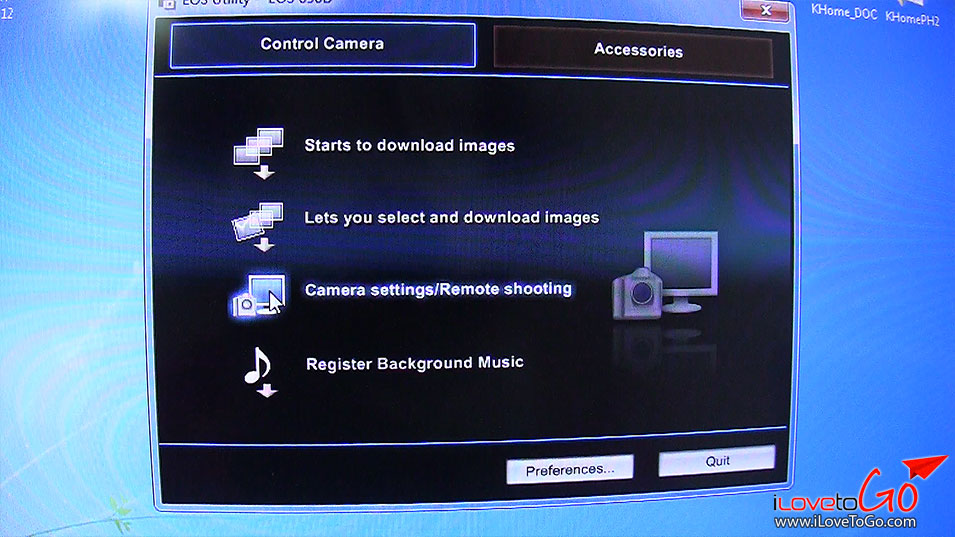Open the Preferences... dialog
Screen dimensions: 955x537
tap(570, 469)
